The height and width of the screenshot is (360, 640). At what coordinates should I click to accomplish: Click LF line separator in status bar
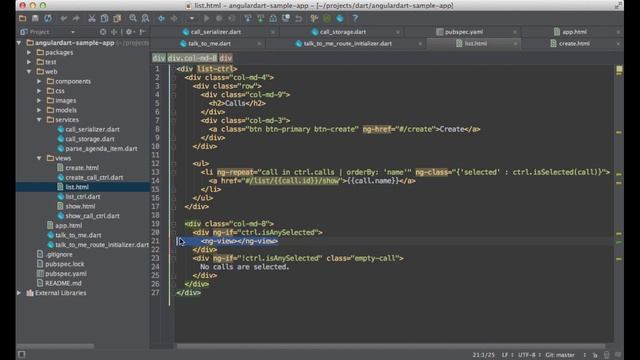coord(505,355)
